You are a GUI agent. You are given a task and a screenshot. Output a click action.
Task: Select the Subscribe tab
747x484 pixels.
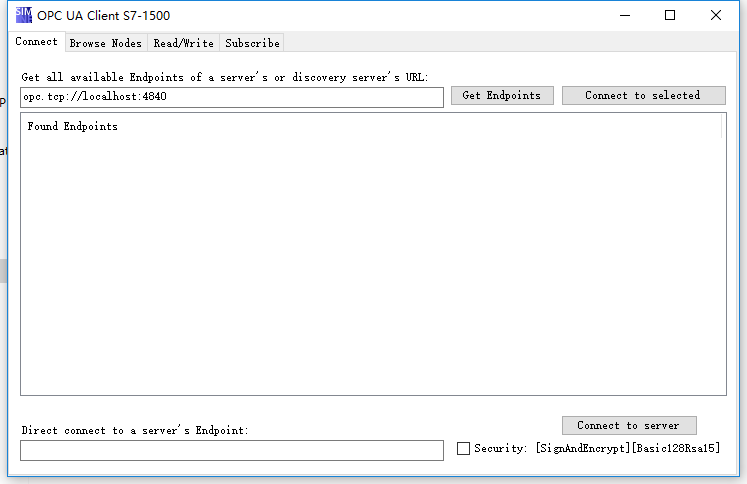[x=252, y=43]
